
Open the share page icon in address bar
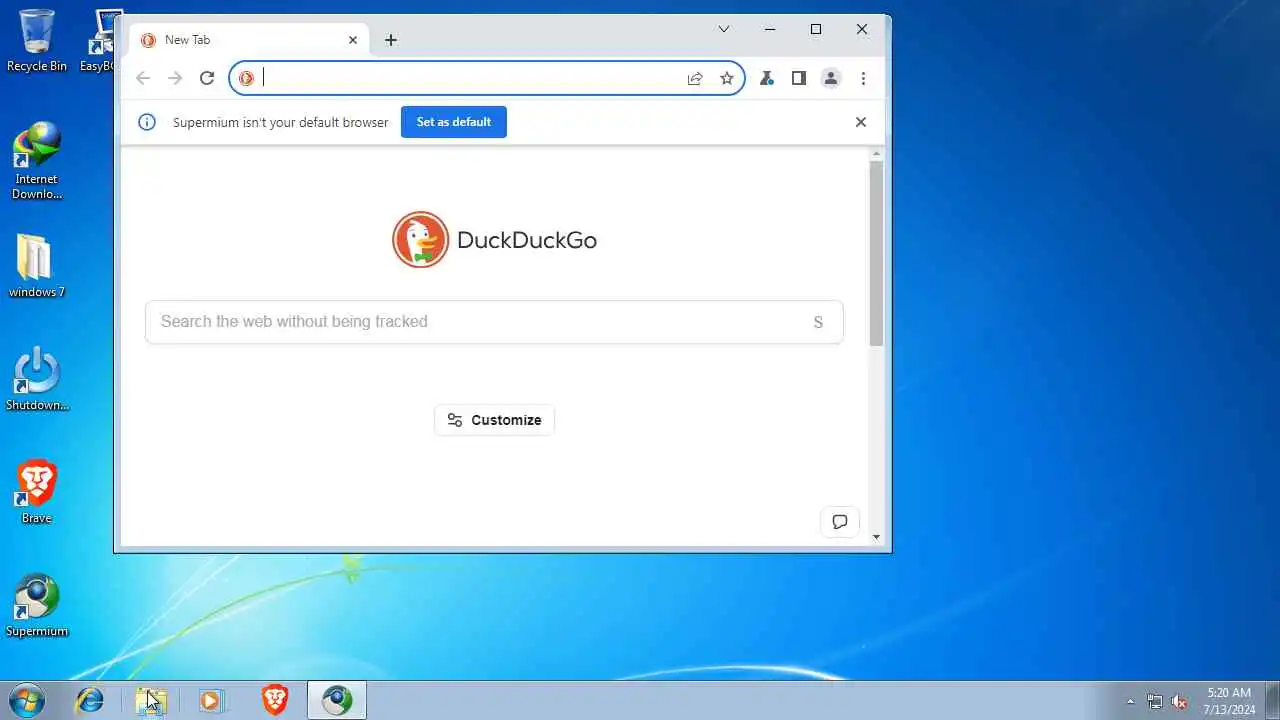pos(695,78)
